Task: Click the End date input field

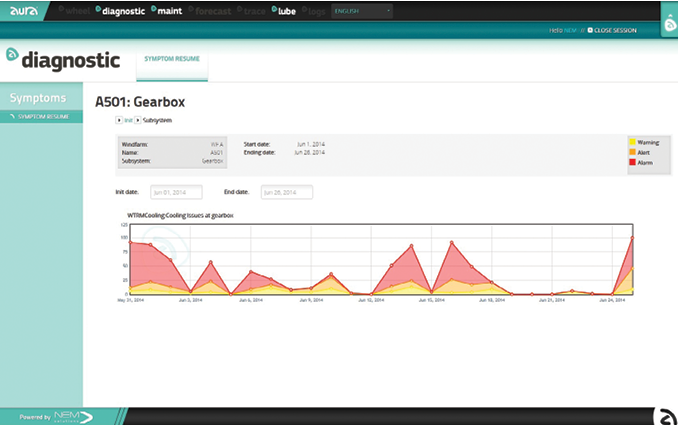Action: pyautogui.click(x=287, y=192)
